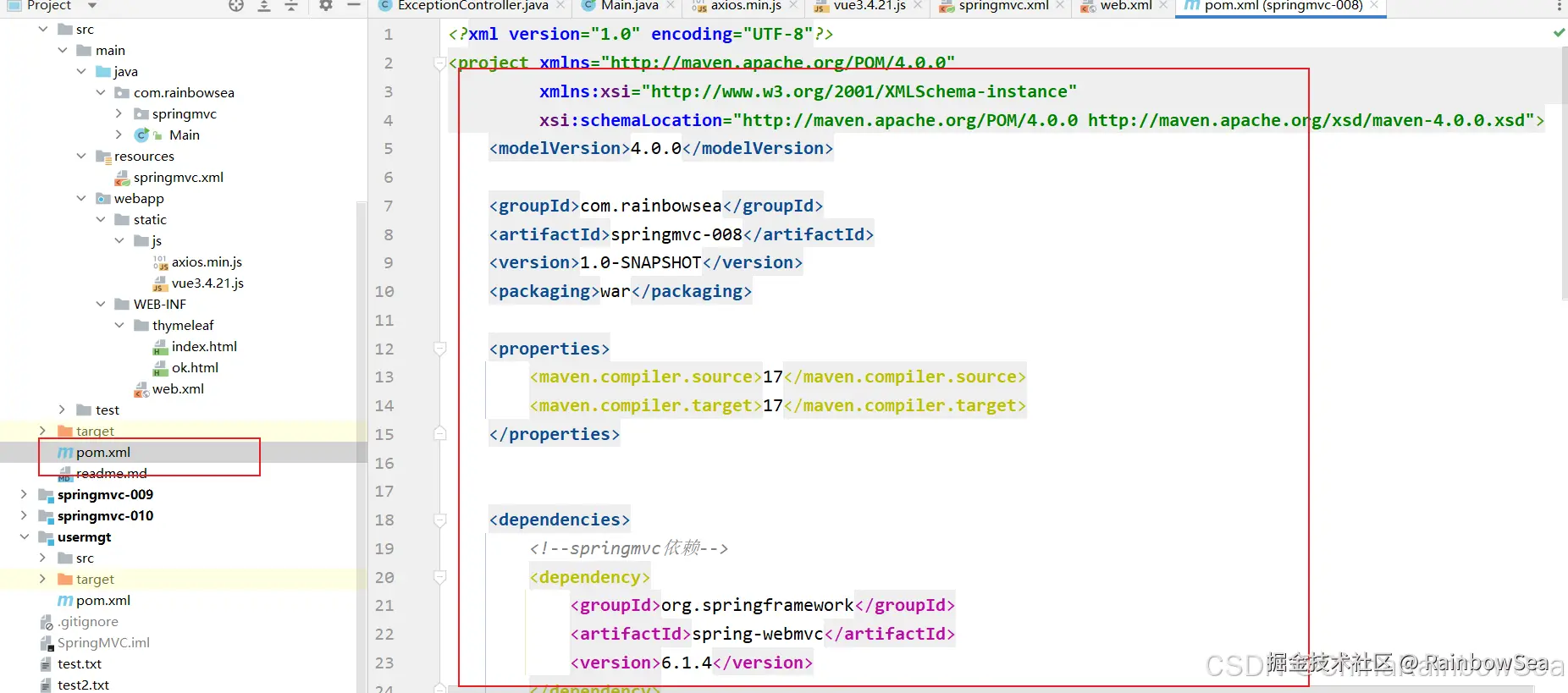This screenshot has width=1568, height=693.
Task: Click the Project panel vertical scrollbar
Action: tap(362, 446)
